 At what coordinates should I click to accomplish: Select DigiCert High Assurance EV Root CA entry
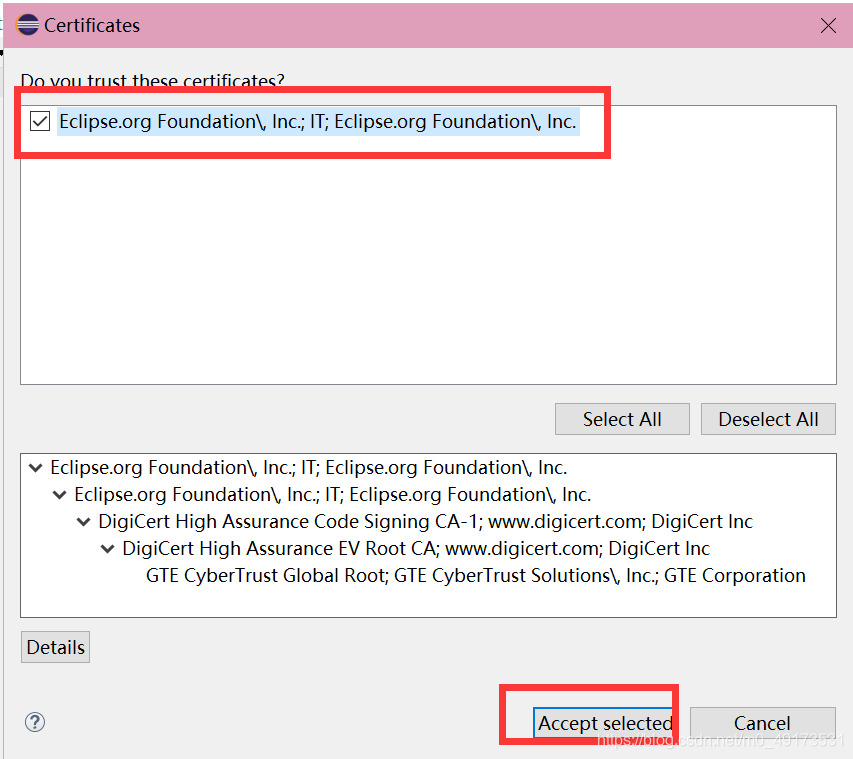click(416, 548)
